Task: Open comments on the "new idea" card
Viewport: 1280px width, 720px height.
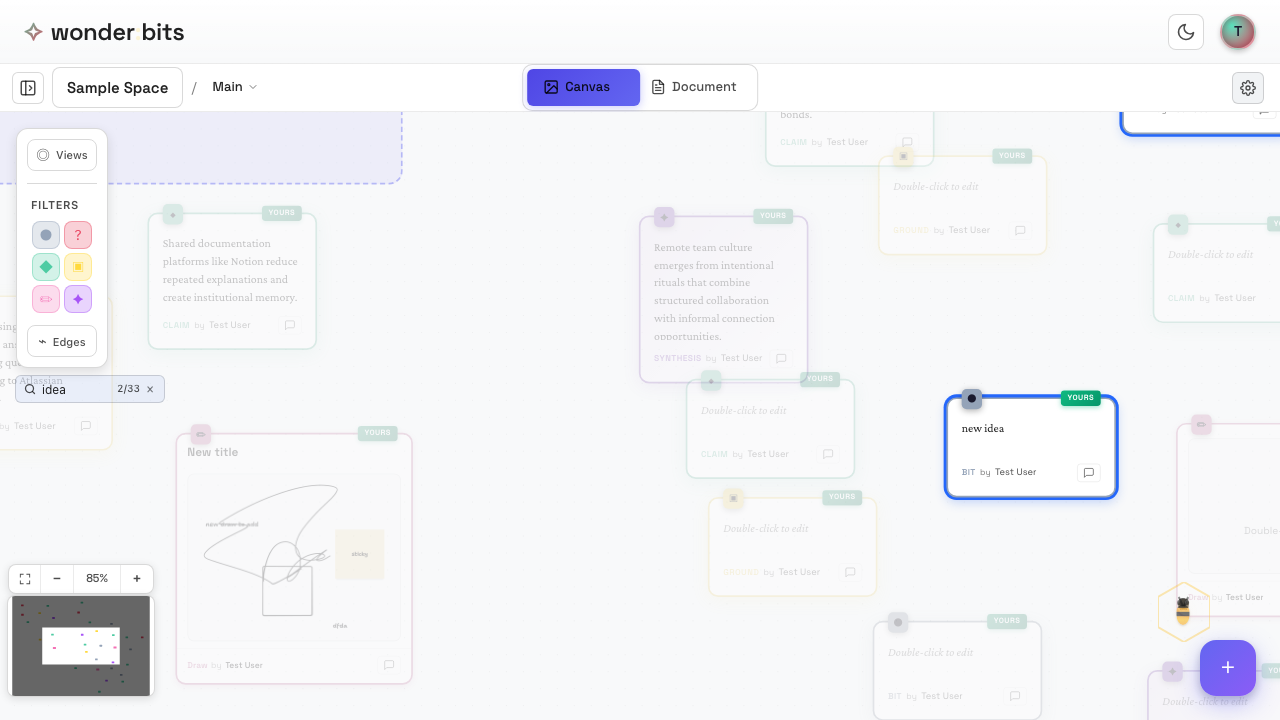Action: [x=1089, y=473]
